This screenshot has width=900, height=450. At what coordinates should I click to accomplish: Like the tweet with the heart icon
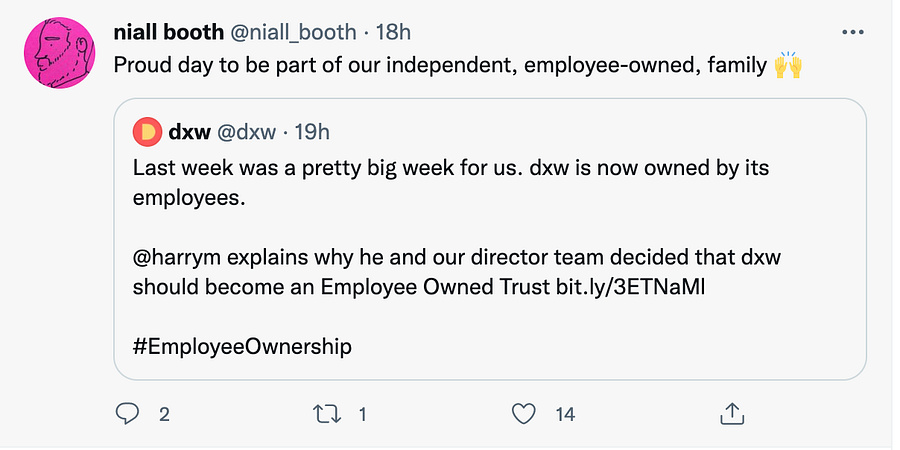click(523, 414)
